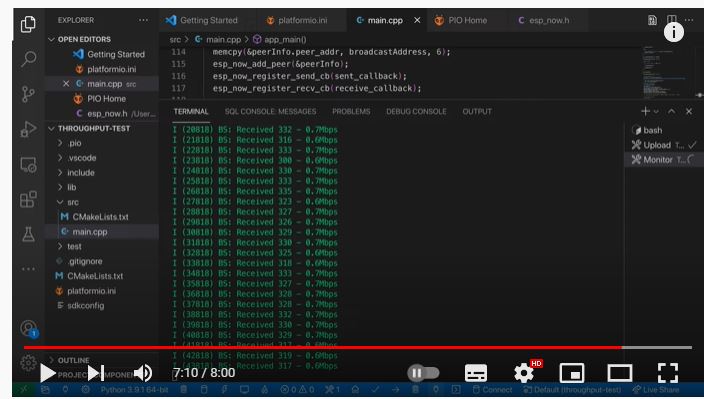Open the Debug Console panel tab
Image resolution: width=704 pixels, height=399 pixels.
coord(416,111)
